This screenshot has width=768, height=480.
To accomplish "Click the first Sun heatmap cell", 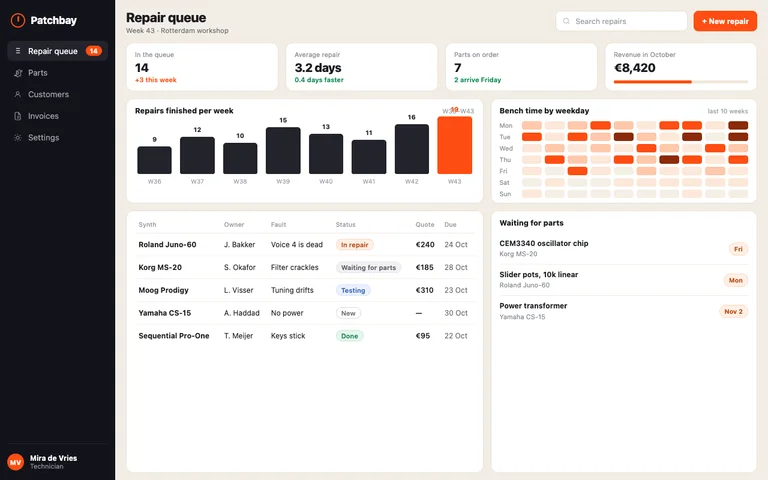I will pos(532,194).
